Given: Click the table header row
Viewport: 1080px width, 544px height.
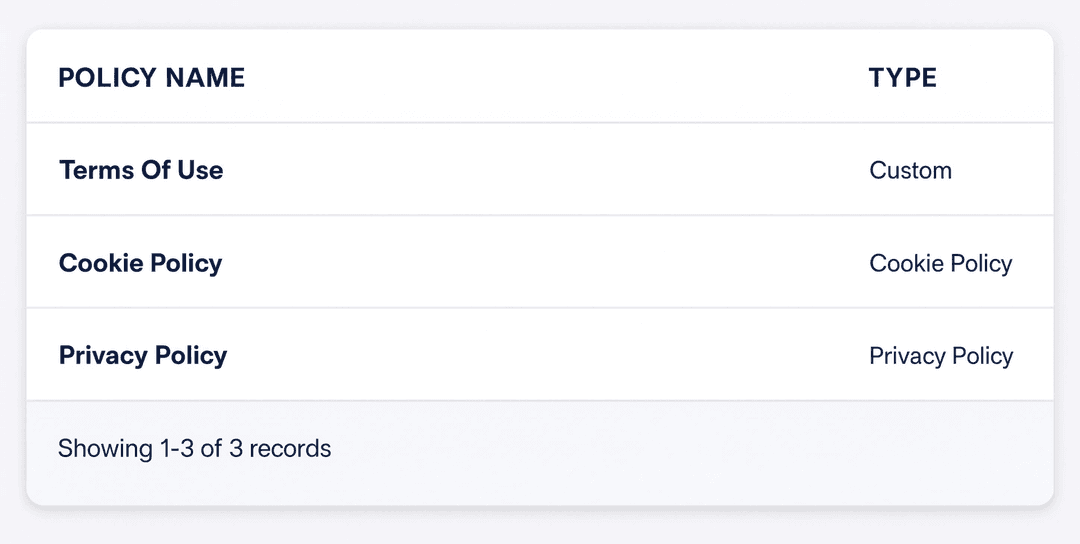Looking at the screenshot, I should [x=540, y=76].
